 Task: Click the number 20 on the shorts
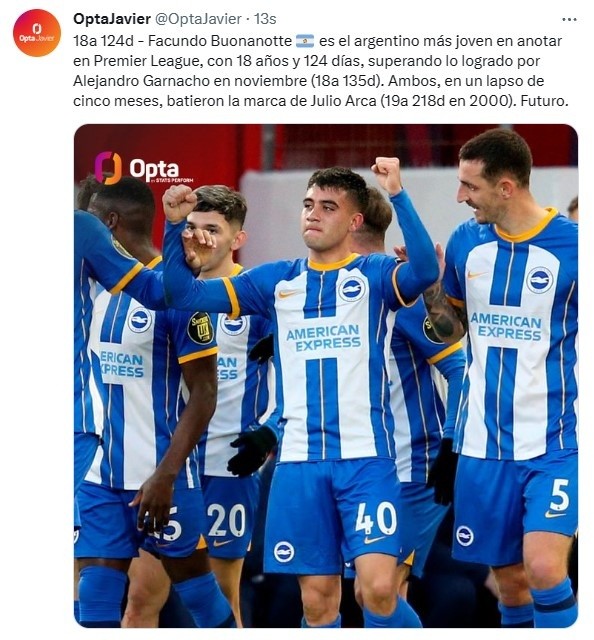[x=226, y=520]
